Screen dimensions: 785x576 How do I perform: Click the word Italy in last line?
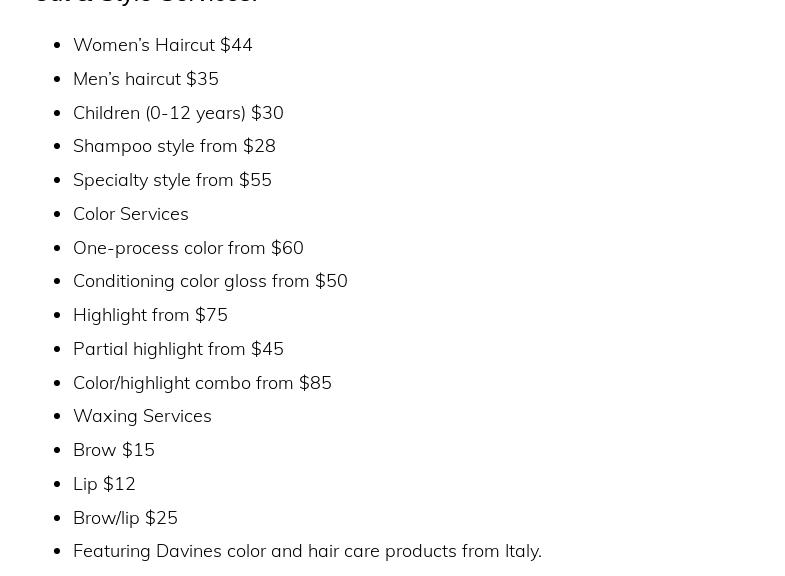521,551
